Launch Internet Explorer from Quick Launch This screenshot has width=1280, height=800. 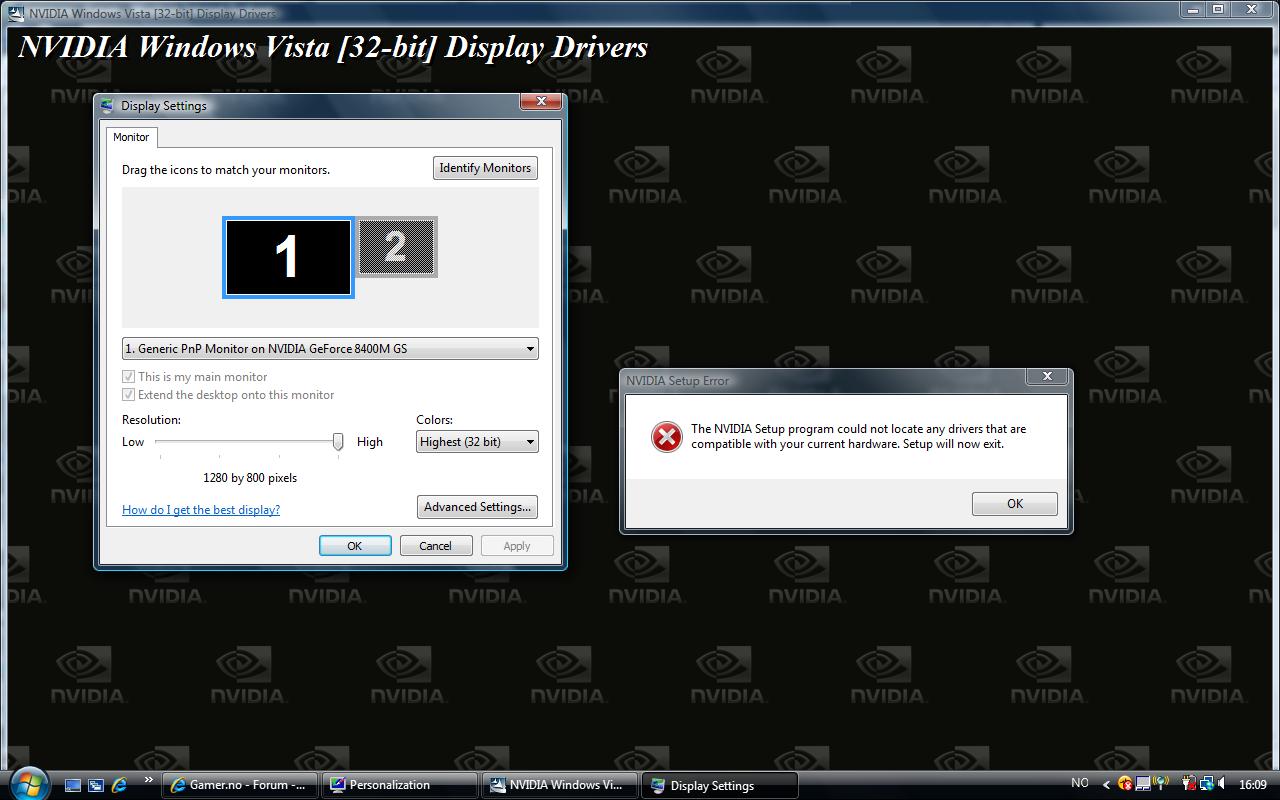[120, 785]
